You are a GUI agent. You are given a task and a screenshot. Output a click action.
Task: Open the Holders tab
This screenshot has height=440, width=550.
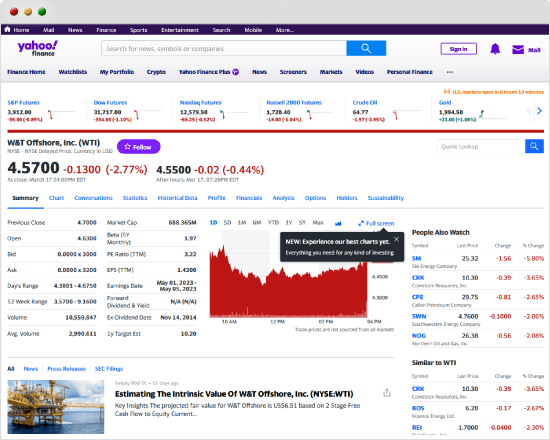(347, 198)
